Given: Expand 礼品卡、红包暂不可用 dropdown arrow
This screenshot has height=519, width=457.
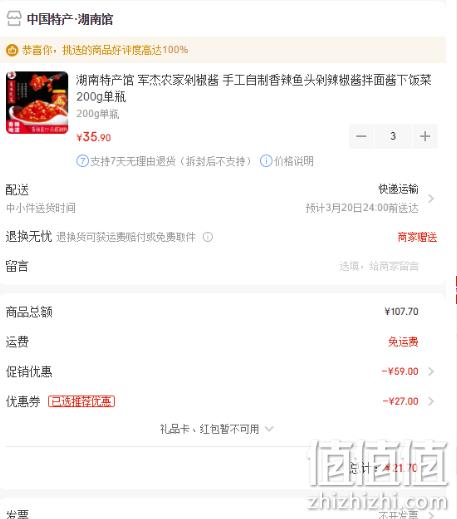Looking at the screenshot, I should (x=269, y=429).
